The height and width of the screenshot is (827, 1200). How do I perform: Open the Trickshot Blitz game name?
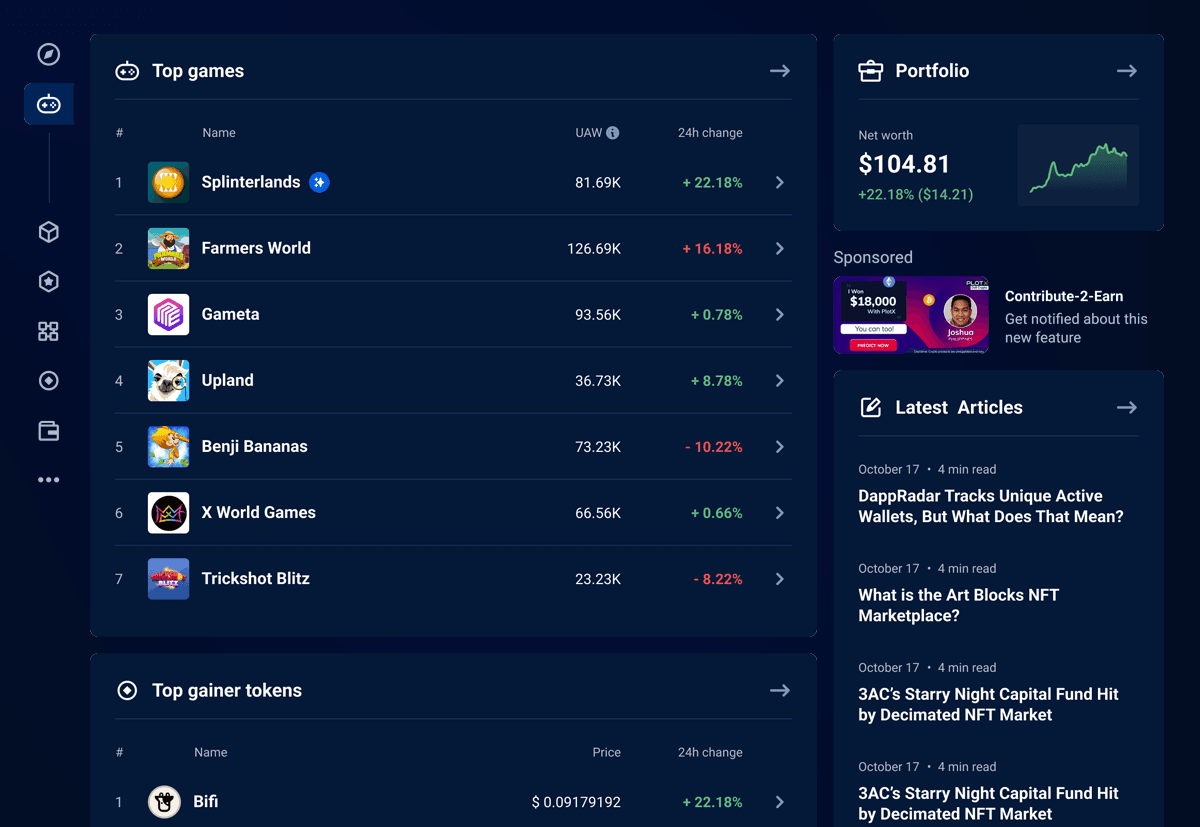coord(255,578)
